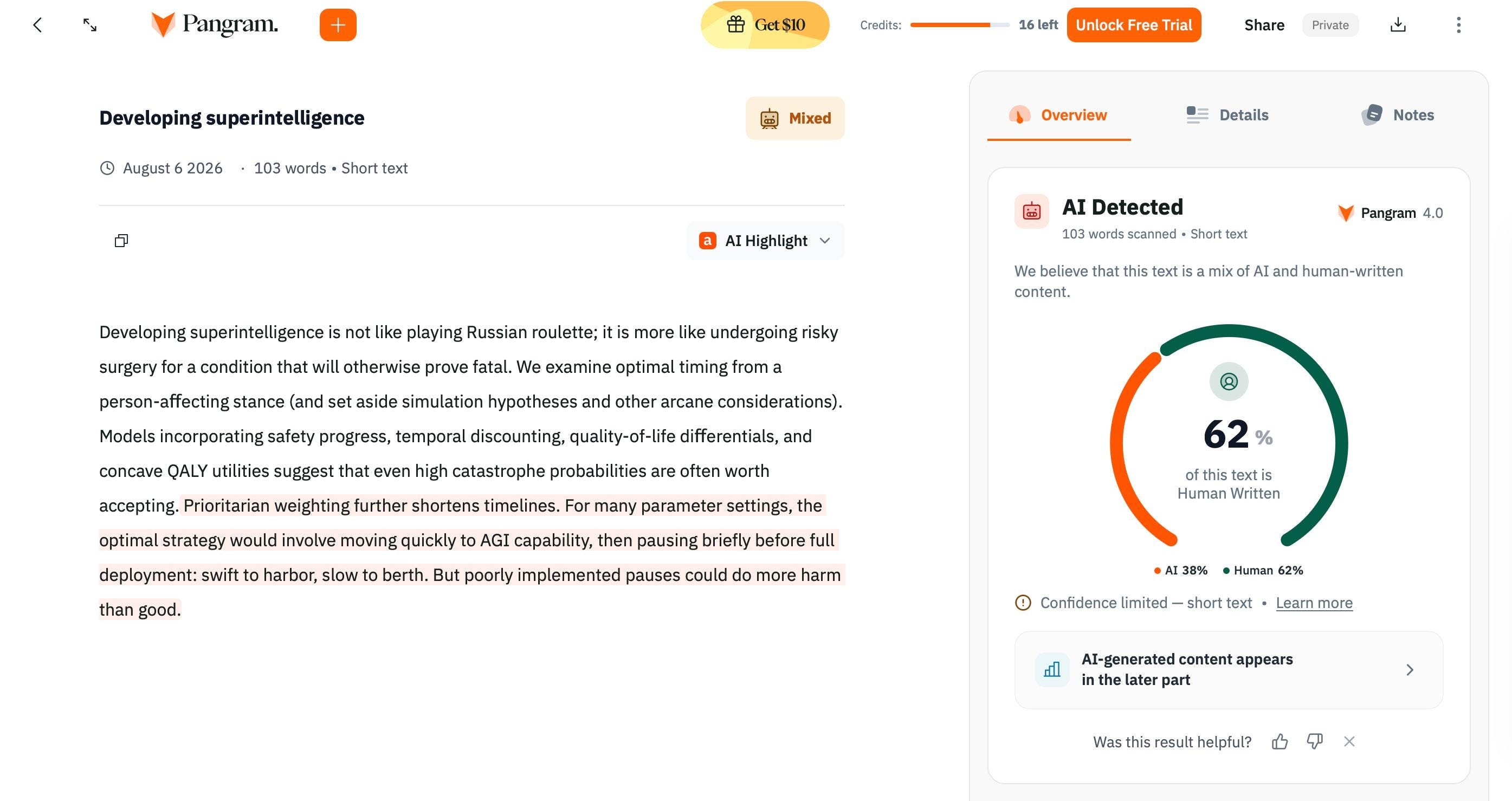Click the Pangram 4.0 version badge

coord(1390,212)
